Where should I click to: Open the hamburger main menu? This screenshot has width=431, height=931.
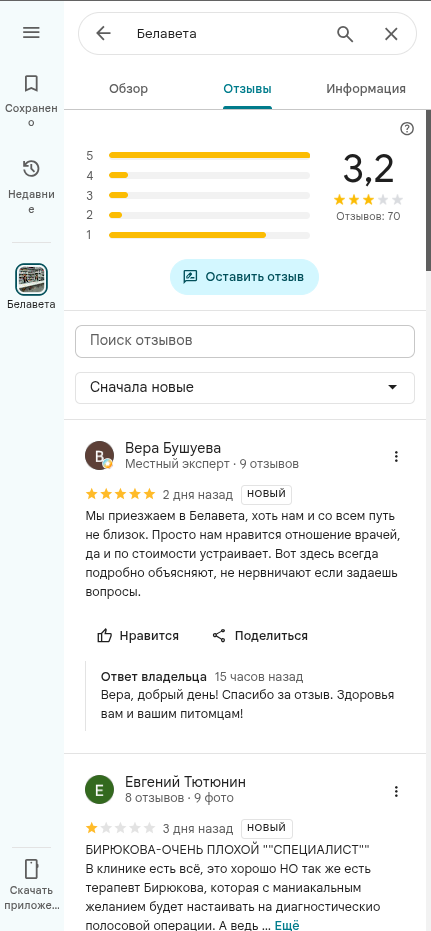pos(31,33)
